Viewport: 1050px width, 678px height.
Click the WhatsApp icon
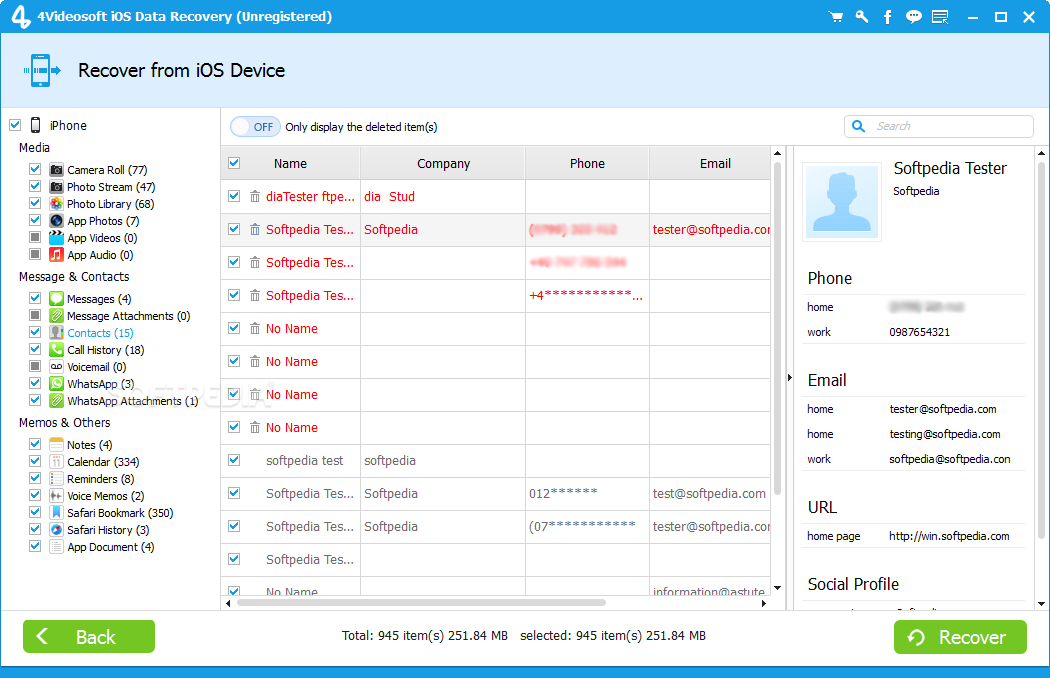click(57, 384)
